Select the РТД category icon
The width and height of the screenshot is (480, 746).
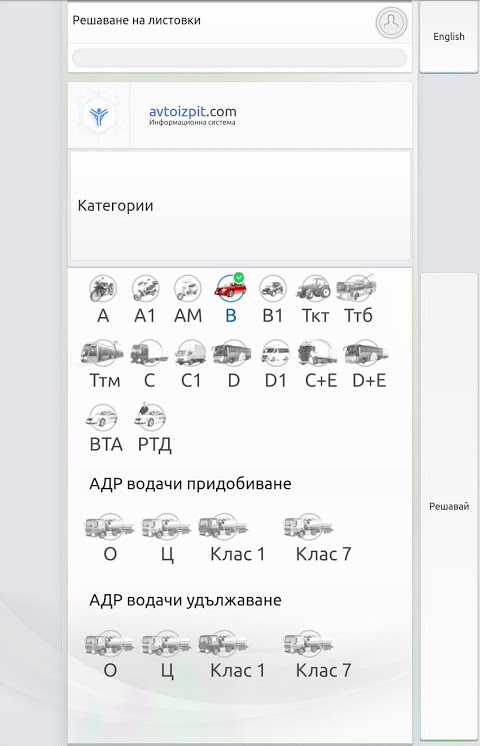(149, 416)
